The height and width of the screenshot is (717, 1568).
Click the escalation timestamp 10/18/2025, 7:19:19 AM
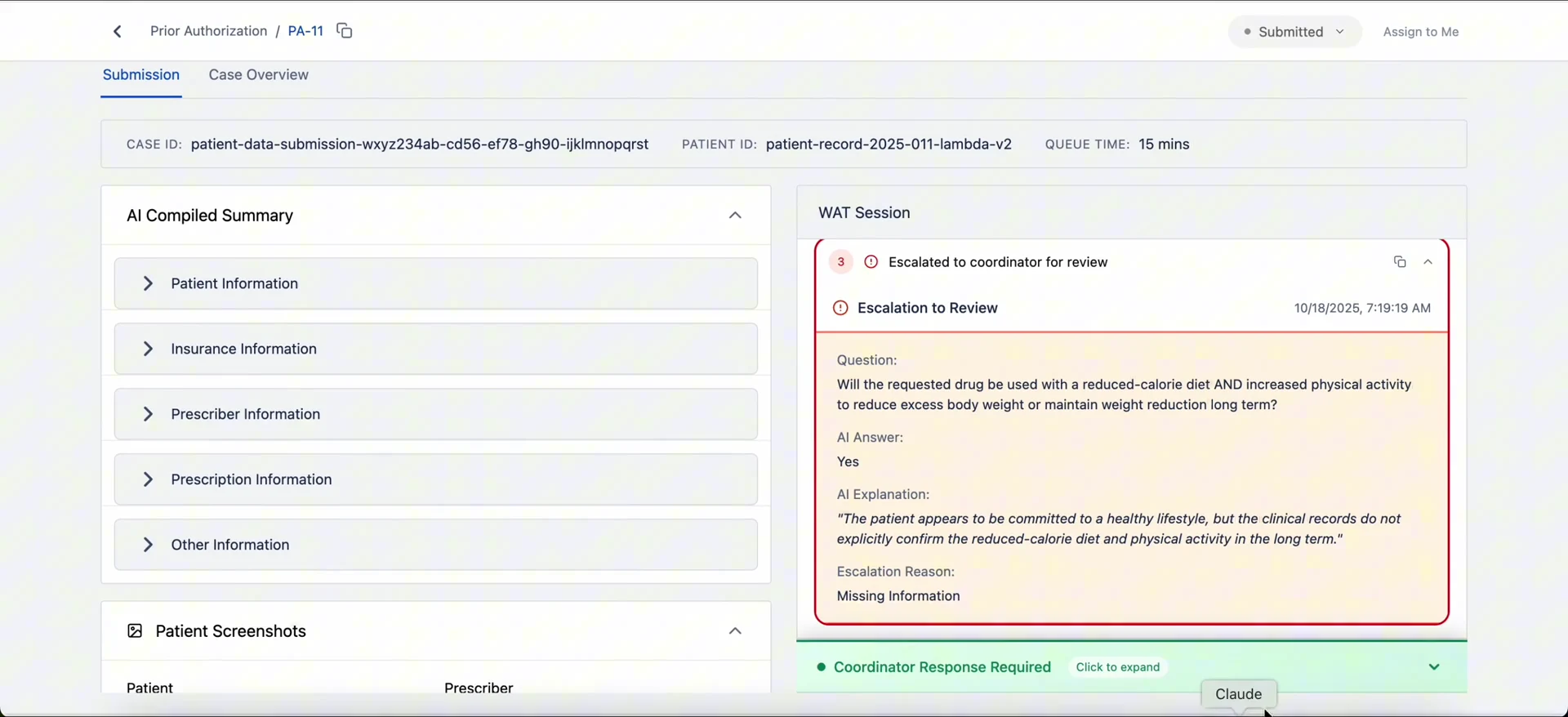pos(1362,309)
